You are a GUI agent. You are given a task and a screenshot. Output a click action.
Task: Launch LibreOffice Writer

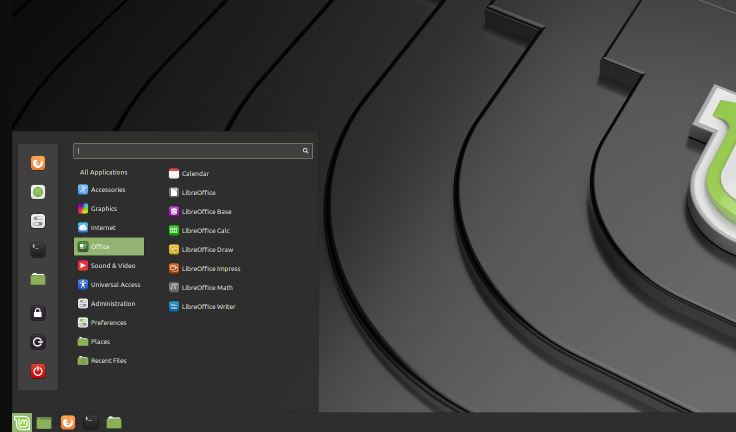[x=202, y=307]
